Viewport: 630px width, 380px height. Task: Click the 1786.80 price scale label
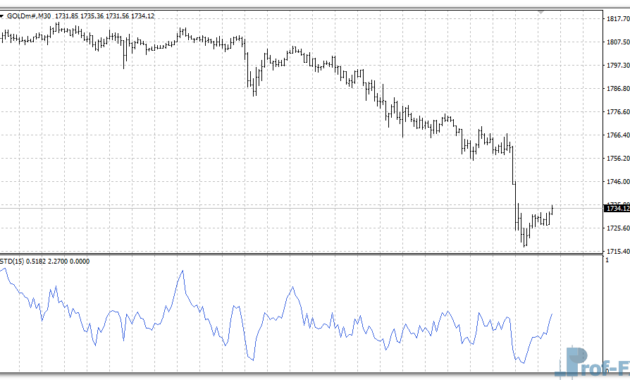(x=618, y=88)
